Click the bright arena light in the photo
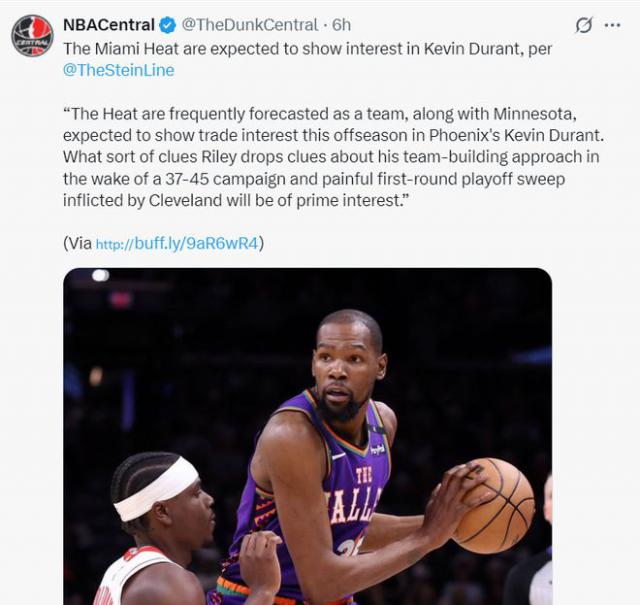Viewport: 640px width, 605px height. click(100, 275)
